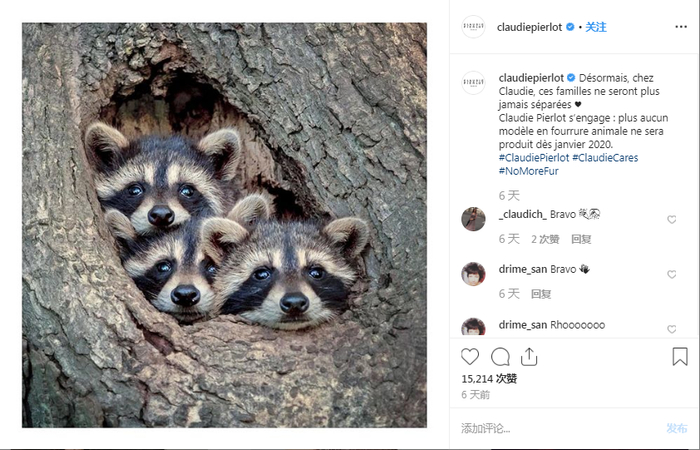700x450 pixels.
Task: Open the #ClaudiePierlot hashtag
Action: point(533,158)
